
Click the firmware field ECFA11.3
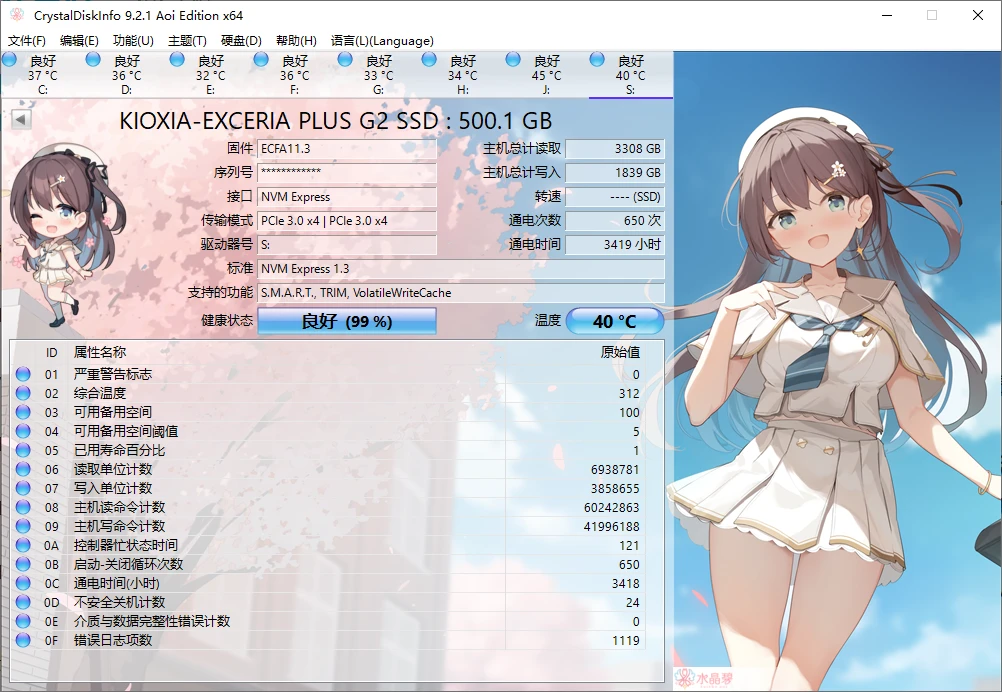(x=347, y=149)
